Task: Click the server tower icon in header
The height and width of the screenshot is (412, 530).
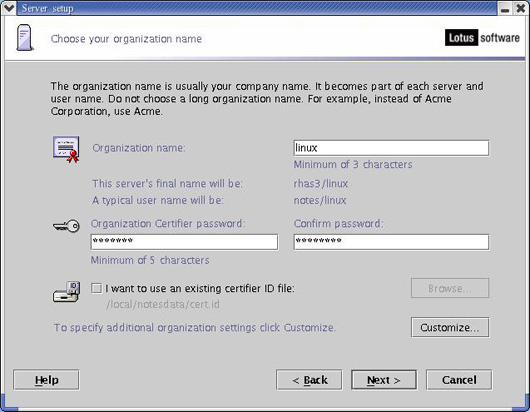Action: 25,38
